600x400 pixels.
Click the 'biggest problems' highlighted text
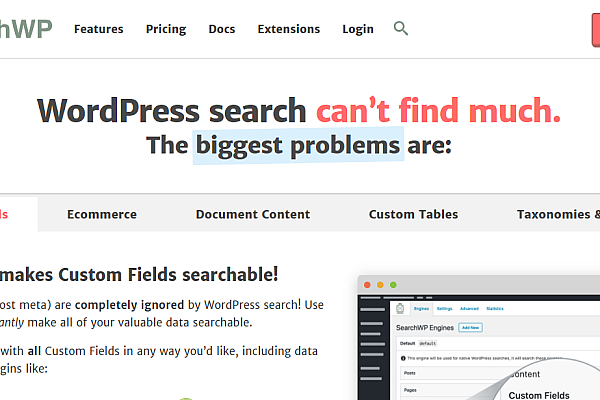pos(298,145)
